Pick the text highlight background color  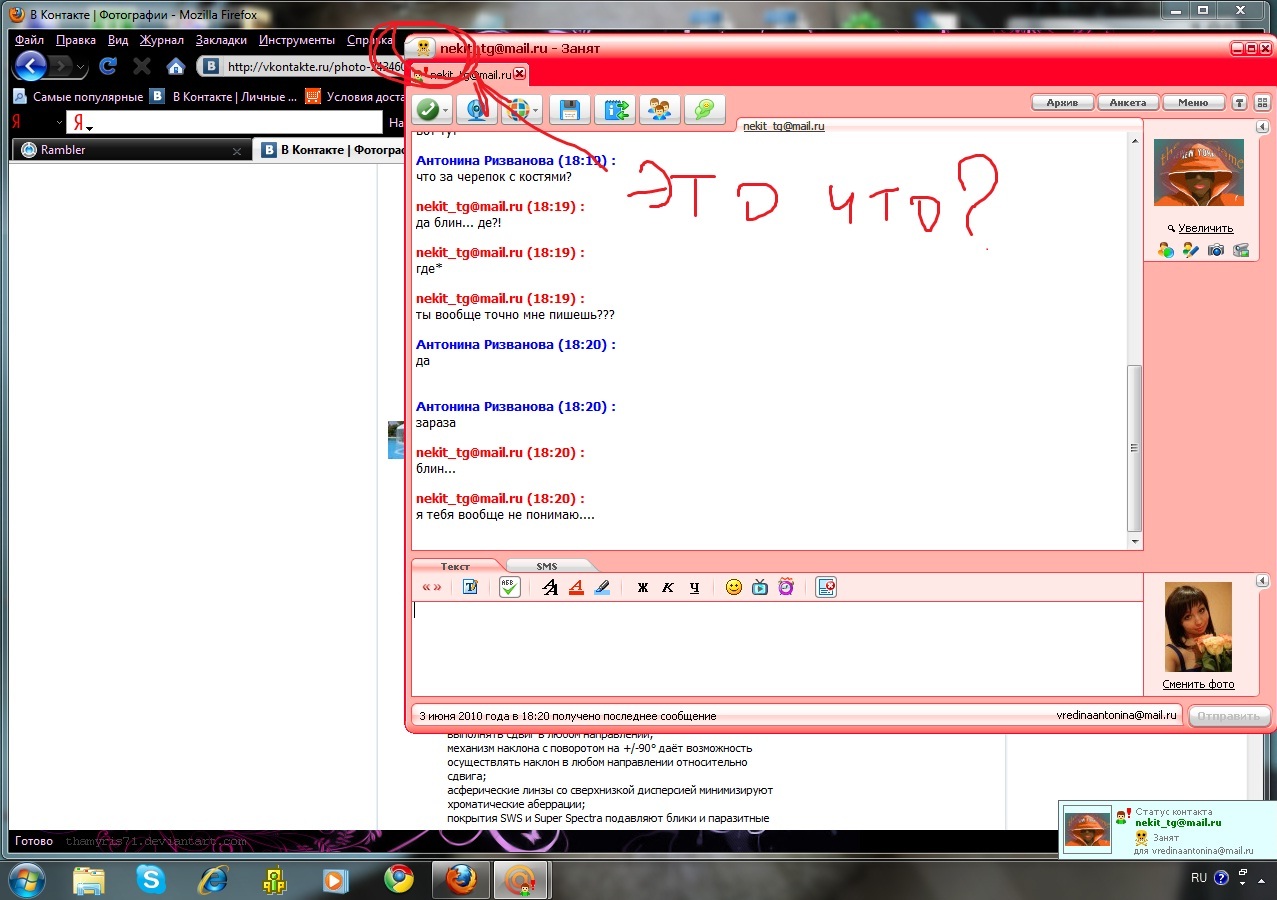(602, 587)
